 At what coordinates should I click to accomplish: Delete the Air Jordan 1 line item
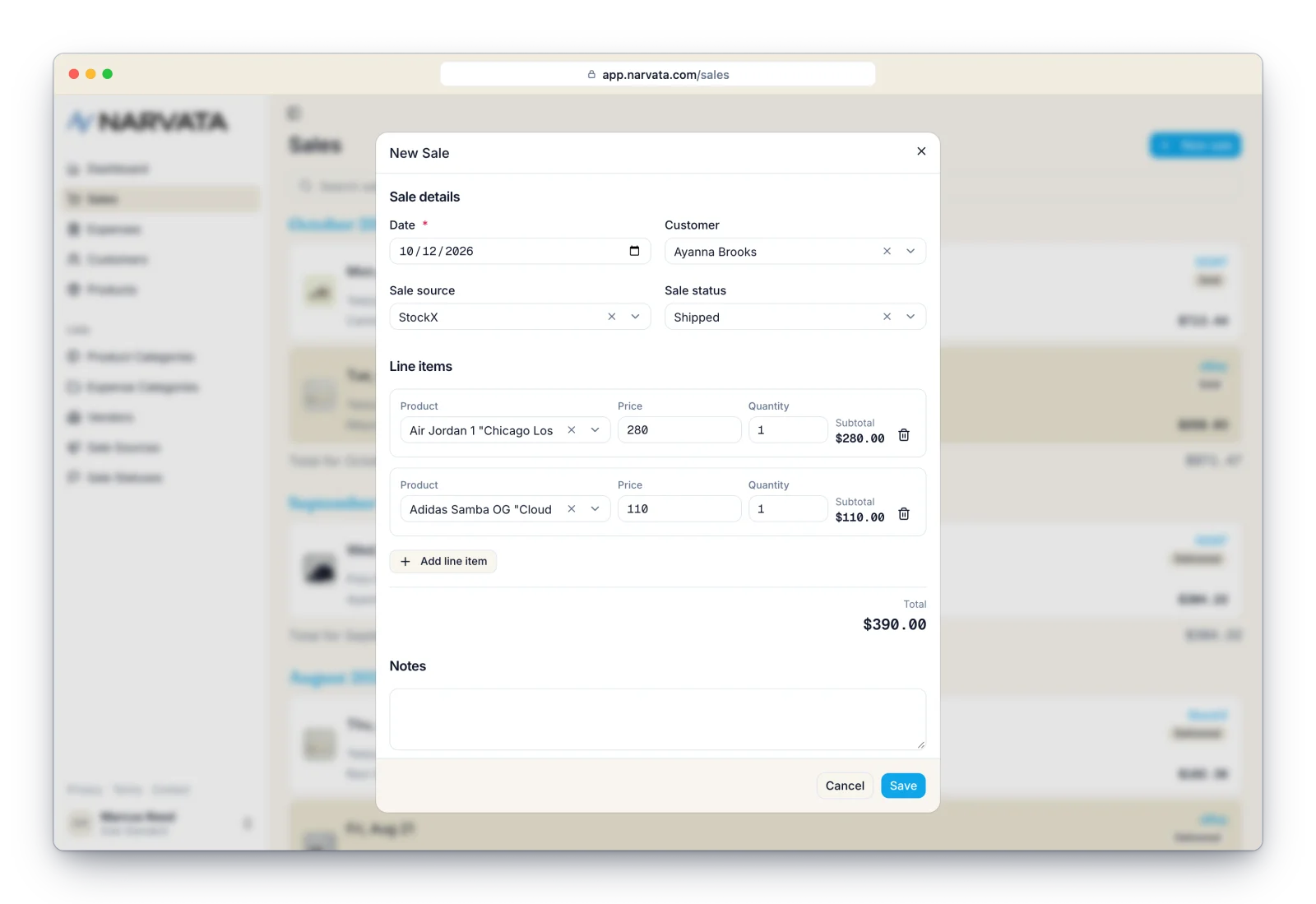click(x=904, y=435)
